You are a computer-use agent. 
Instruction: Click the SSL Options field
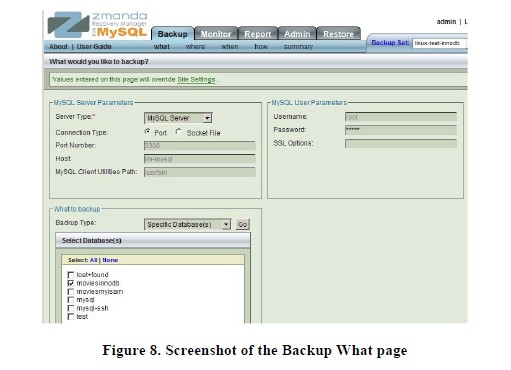pyautogui.click(x=401, y=144)
